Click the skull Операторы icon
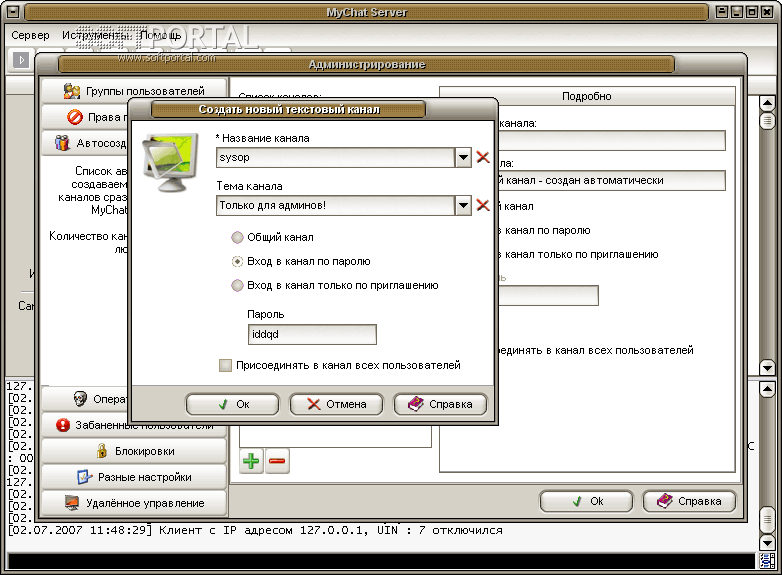Viewport: 782px width, 575px height. click(x=80, y=399)
